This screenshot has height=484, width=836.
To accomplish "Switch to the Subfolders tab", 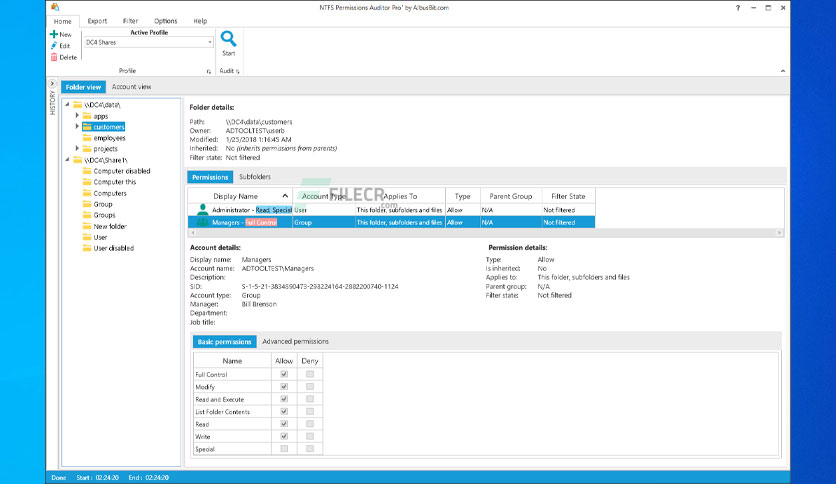I will click(254, 177).
